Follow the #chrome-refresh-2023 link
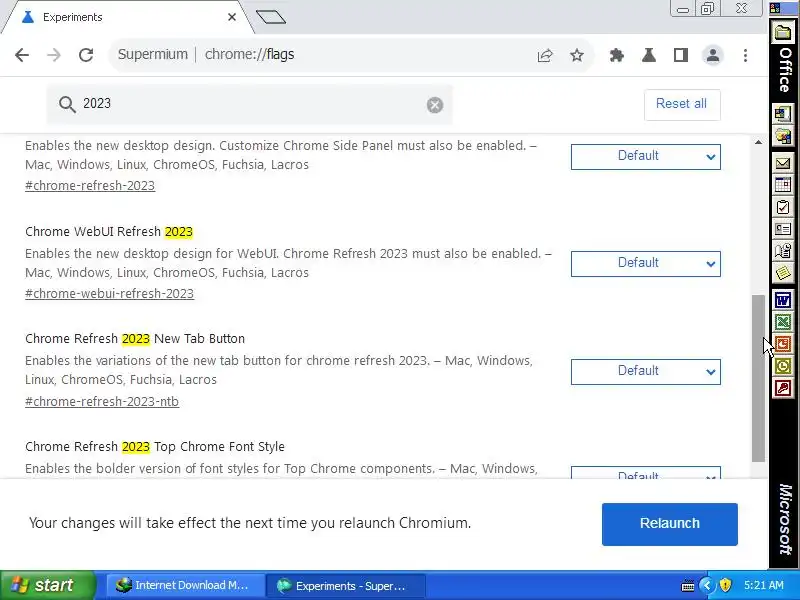 tap(90, 186)
